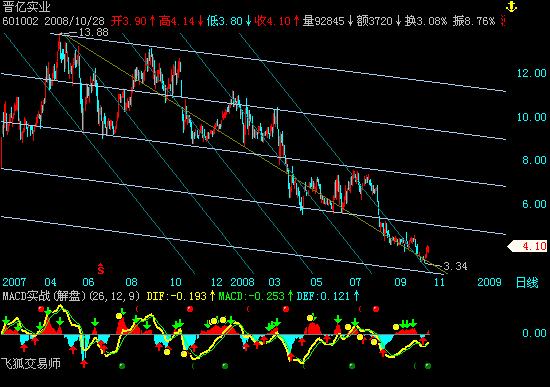This screenshot has width=550, height=387.
Task: Click the 05 month label on time axis
Action: coord(316,282)
